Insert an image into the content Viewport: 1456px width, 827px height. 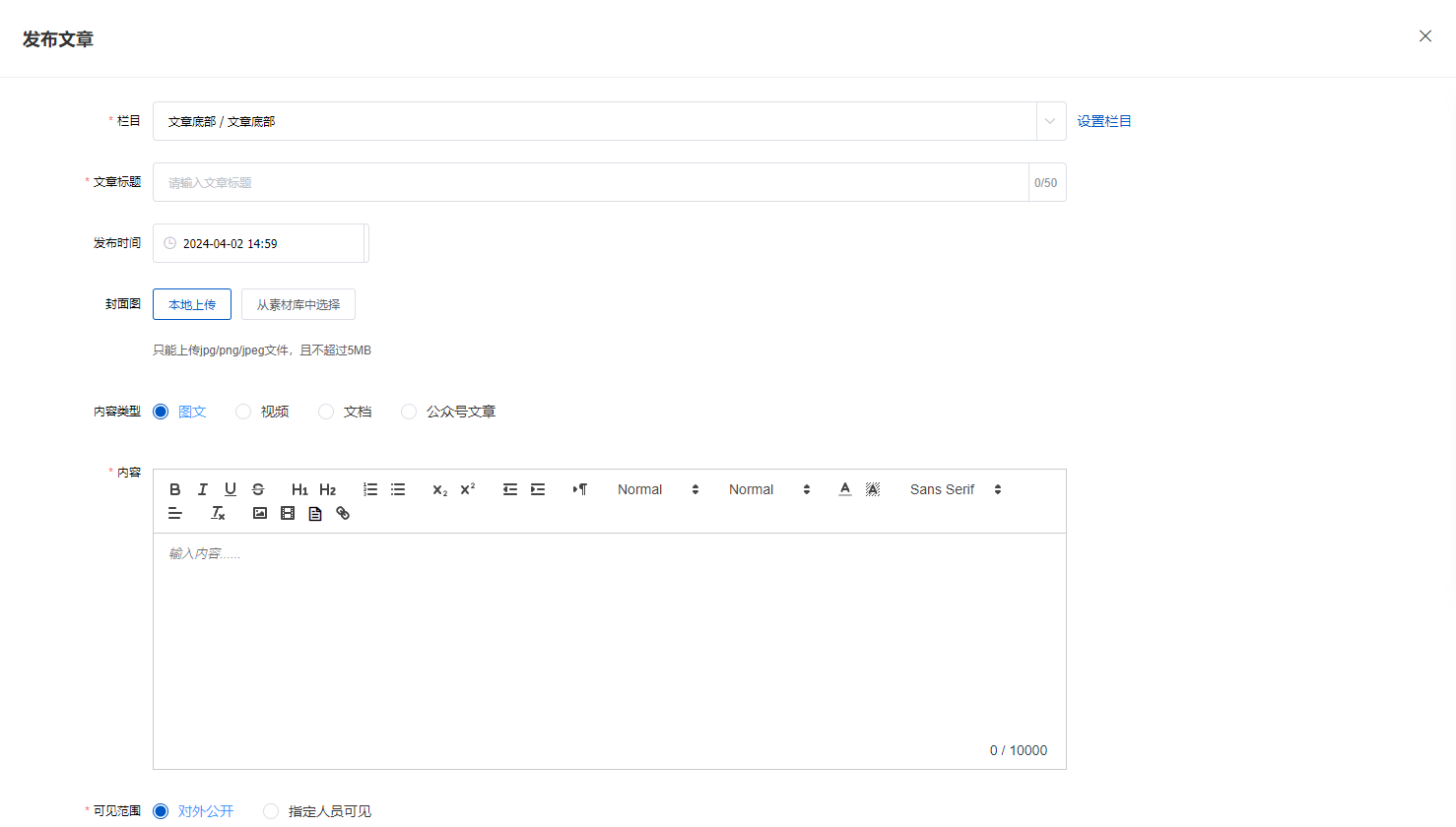coord(260,513)
